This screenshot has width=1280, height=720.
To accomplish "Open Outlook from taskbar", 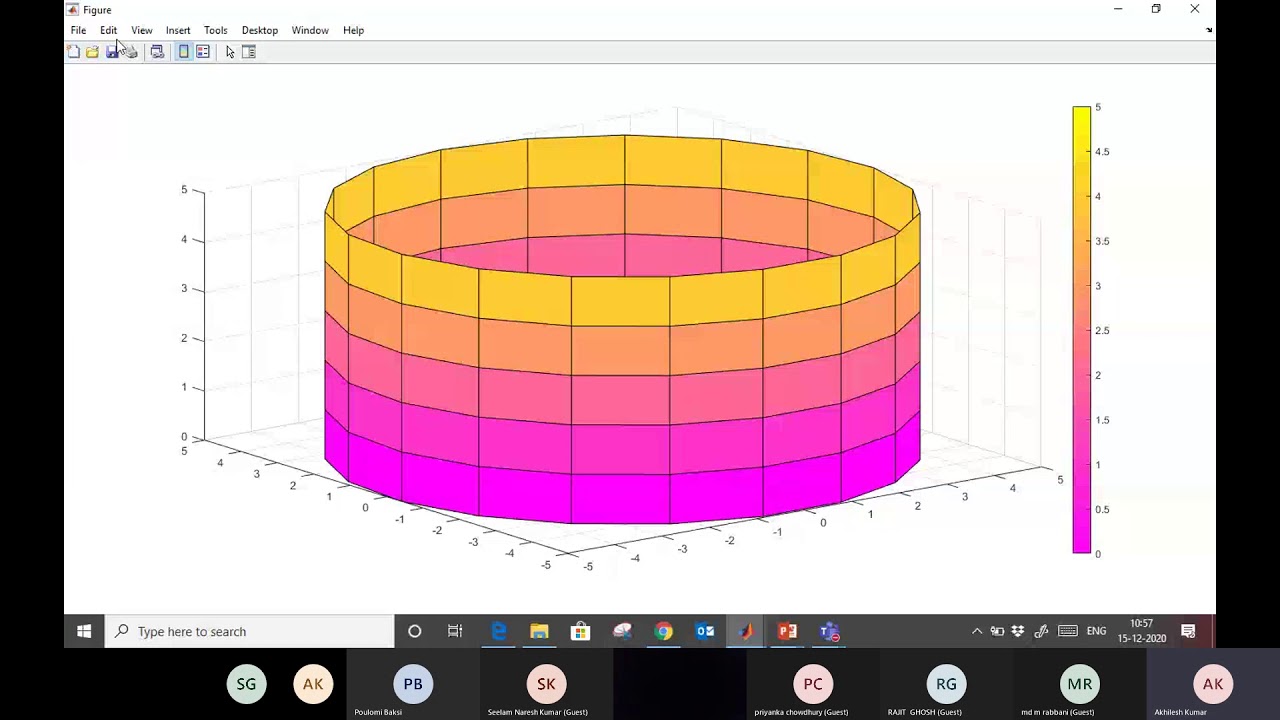I will click(705, 631).
